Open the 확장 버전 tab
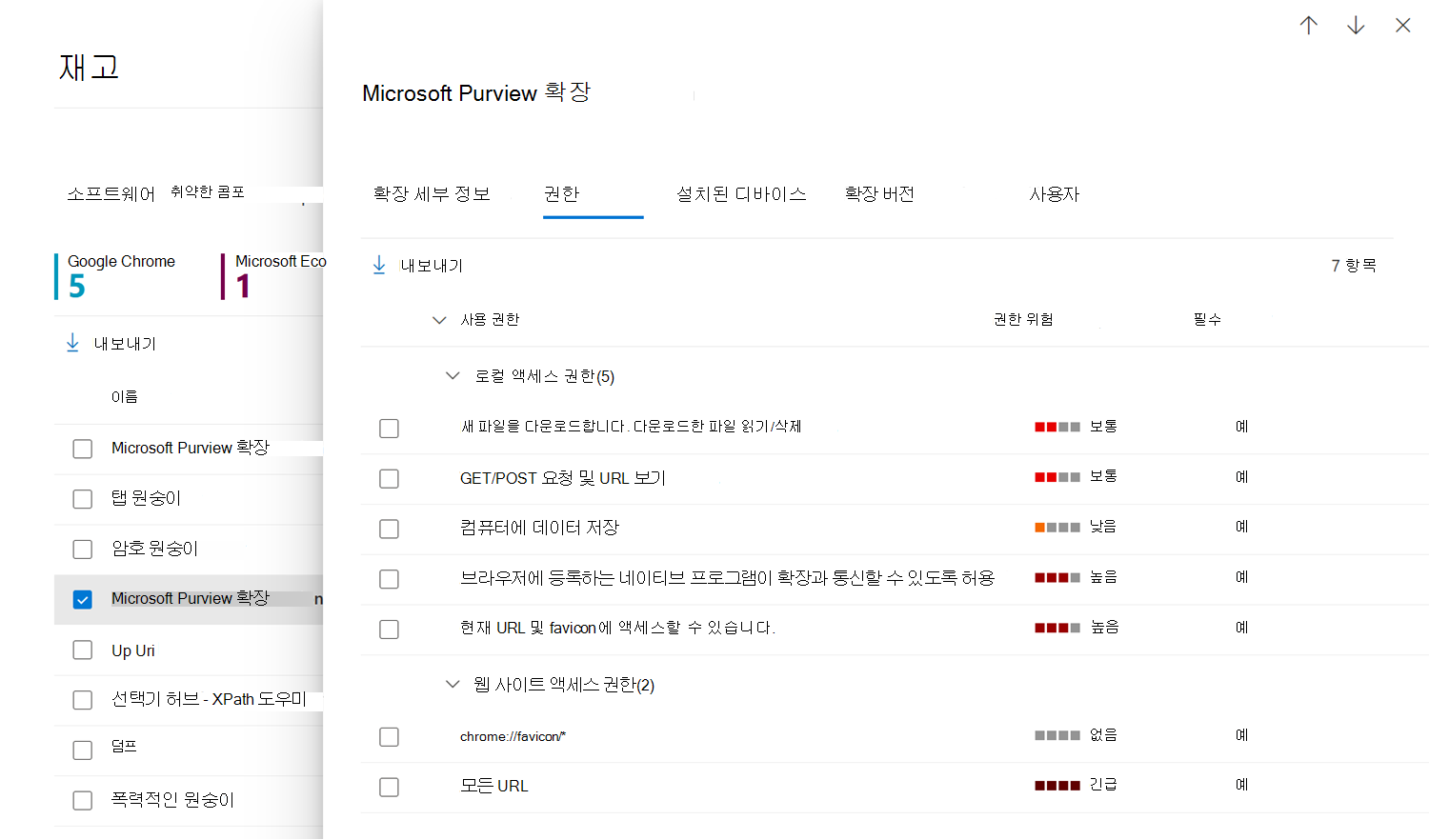Screen dimensions: 1429x840 point(879,194)
